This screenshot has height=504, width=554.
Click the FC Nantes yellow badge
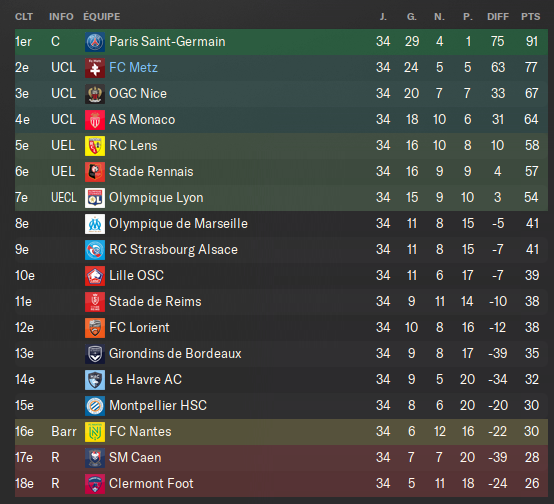(95, 432)
